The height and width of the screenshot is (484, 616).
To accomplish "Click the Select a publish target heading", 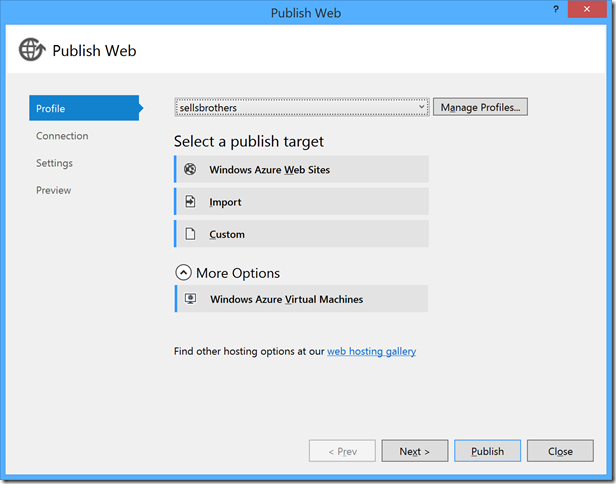I will (x=249, y=141).
